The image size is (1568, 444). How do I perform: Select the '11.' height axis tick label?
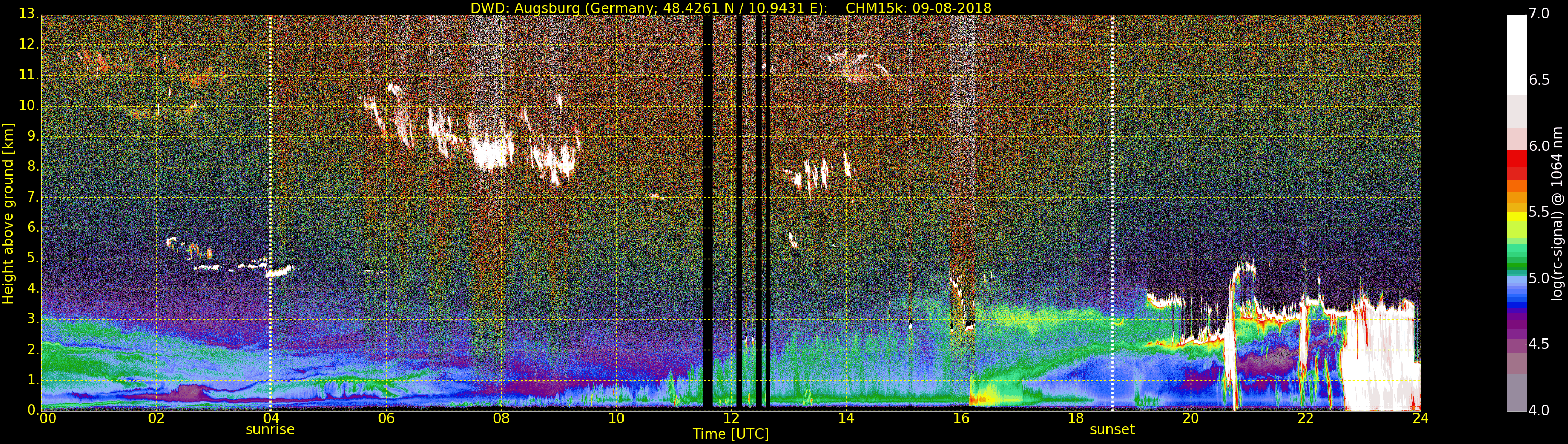[x=29, y=75]
